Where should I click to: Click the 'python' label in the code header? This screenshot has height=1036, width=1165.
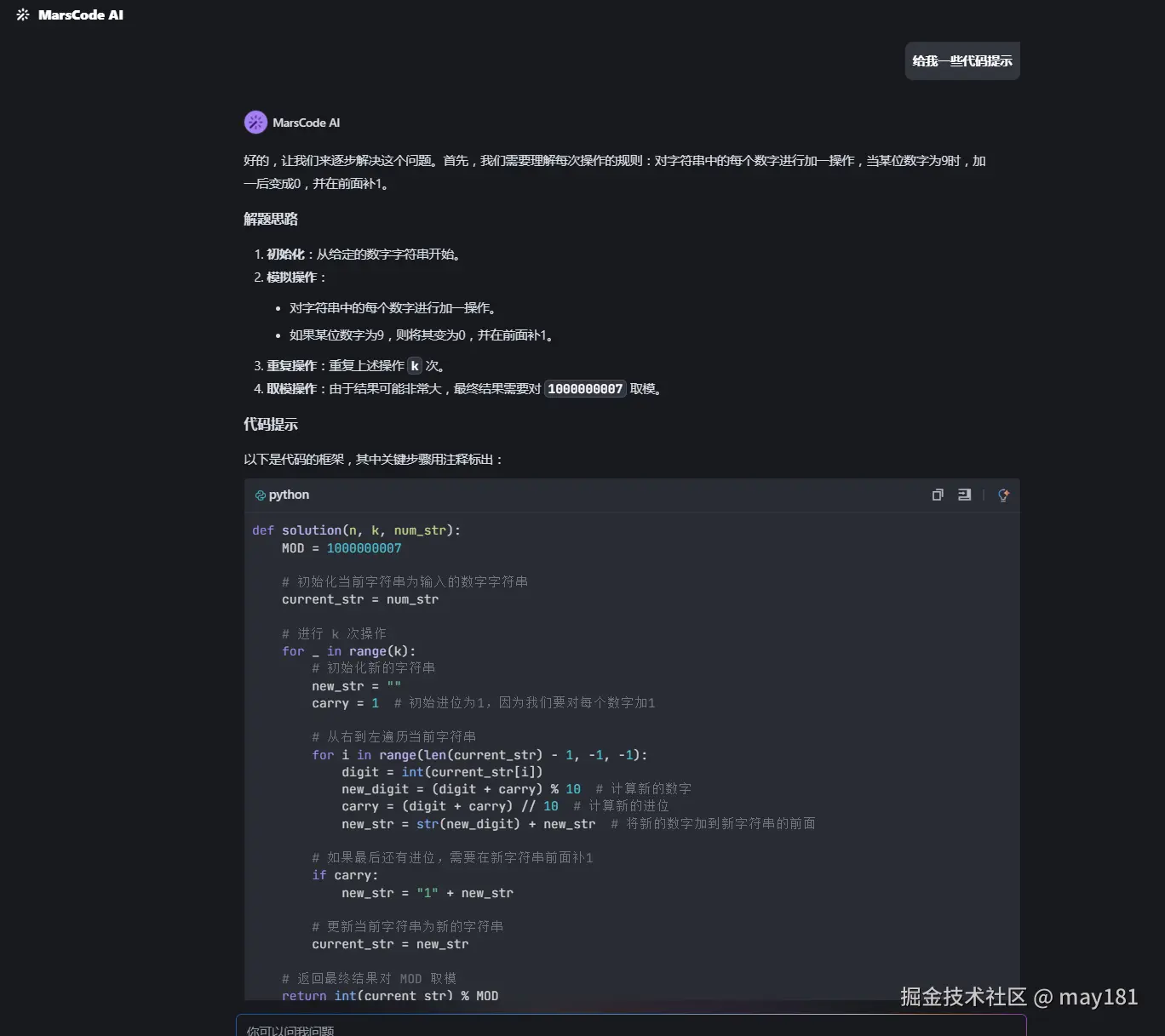coord(289,495)
